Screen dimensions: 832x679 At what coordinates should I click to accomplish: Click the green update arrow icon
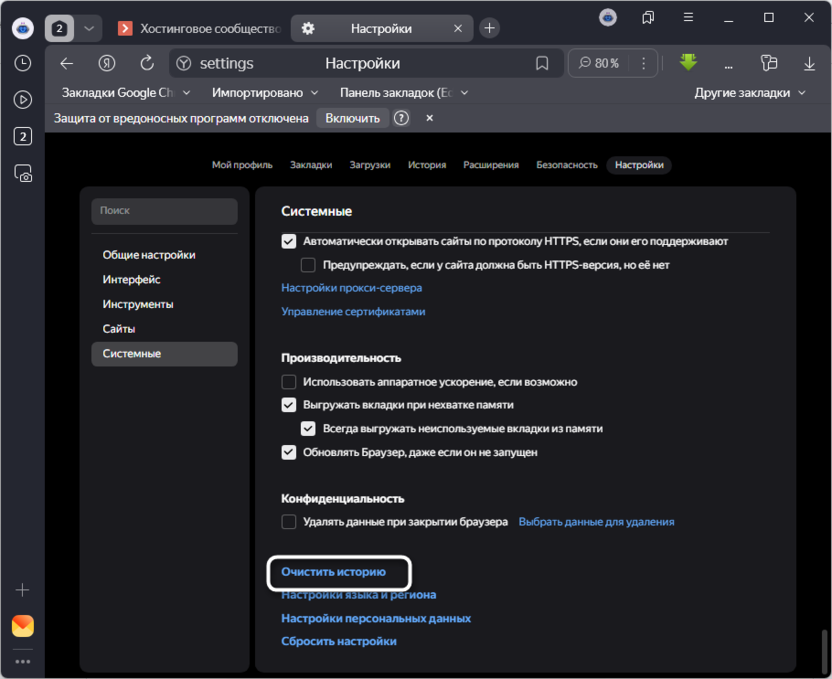click(688, 62)
